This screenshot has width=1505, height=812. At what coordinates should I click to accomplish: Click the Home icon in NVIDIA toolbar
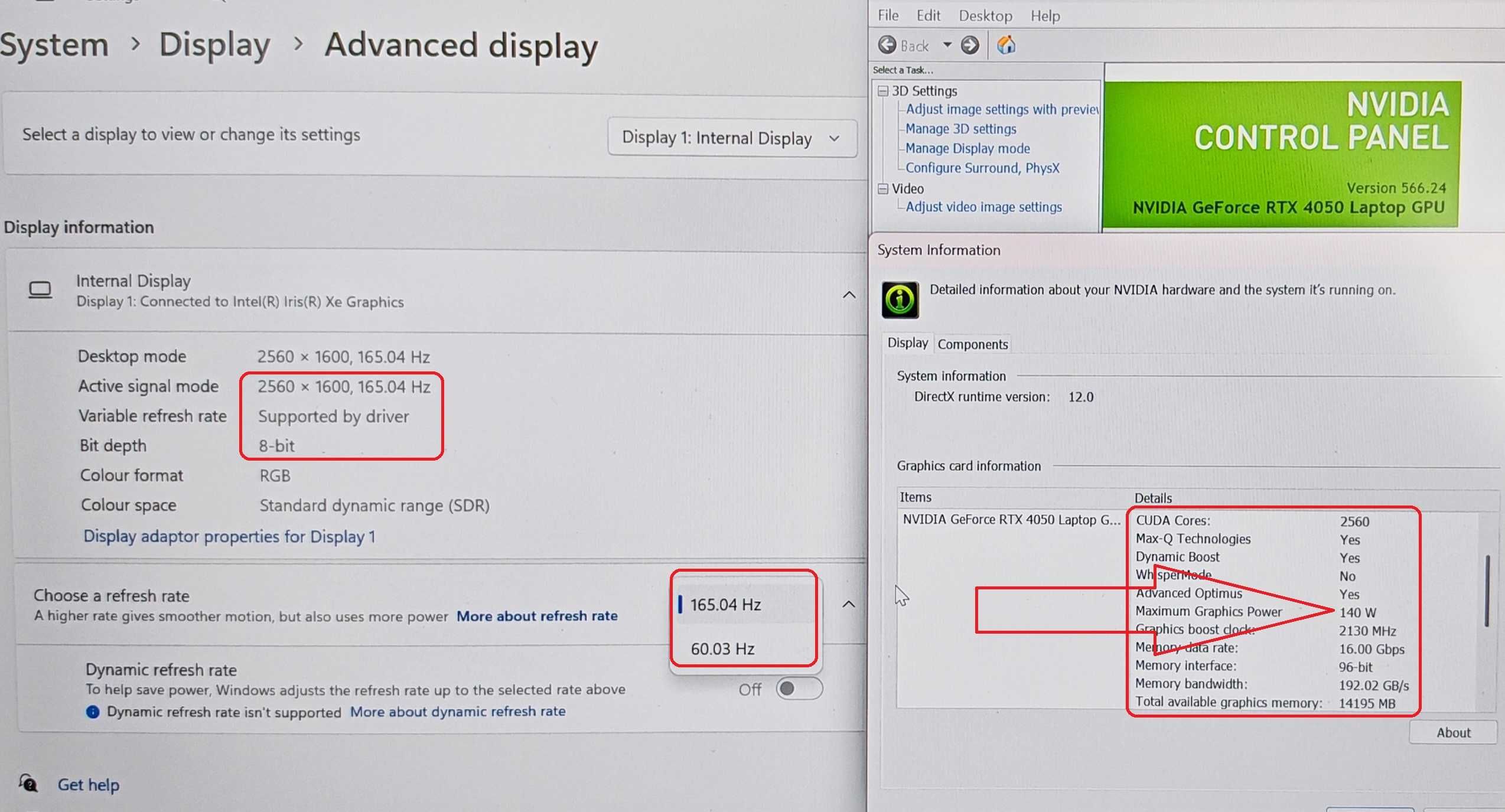[1006, 45]
